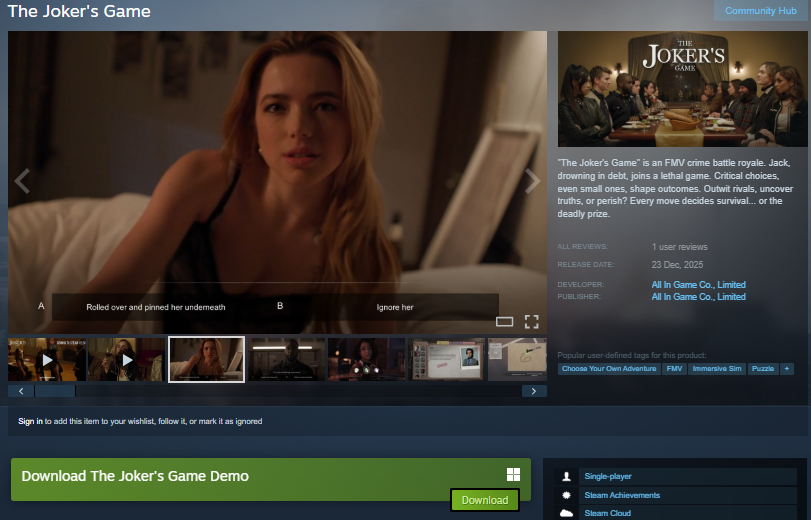
Task: Select the partially visible note paper thumbnail
Action: (x=517, y=360)
